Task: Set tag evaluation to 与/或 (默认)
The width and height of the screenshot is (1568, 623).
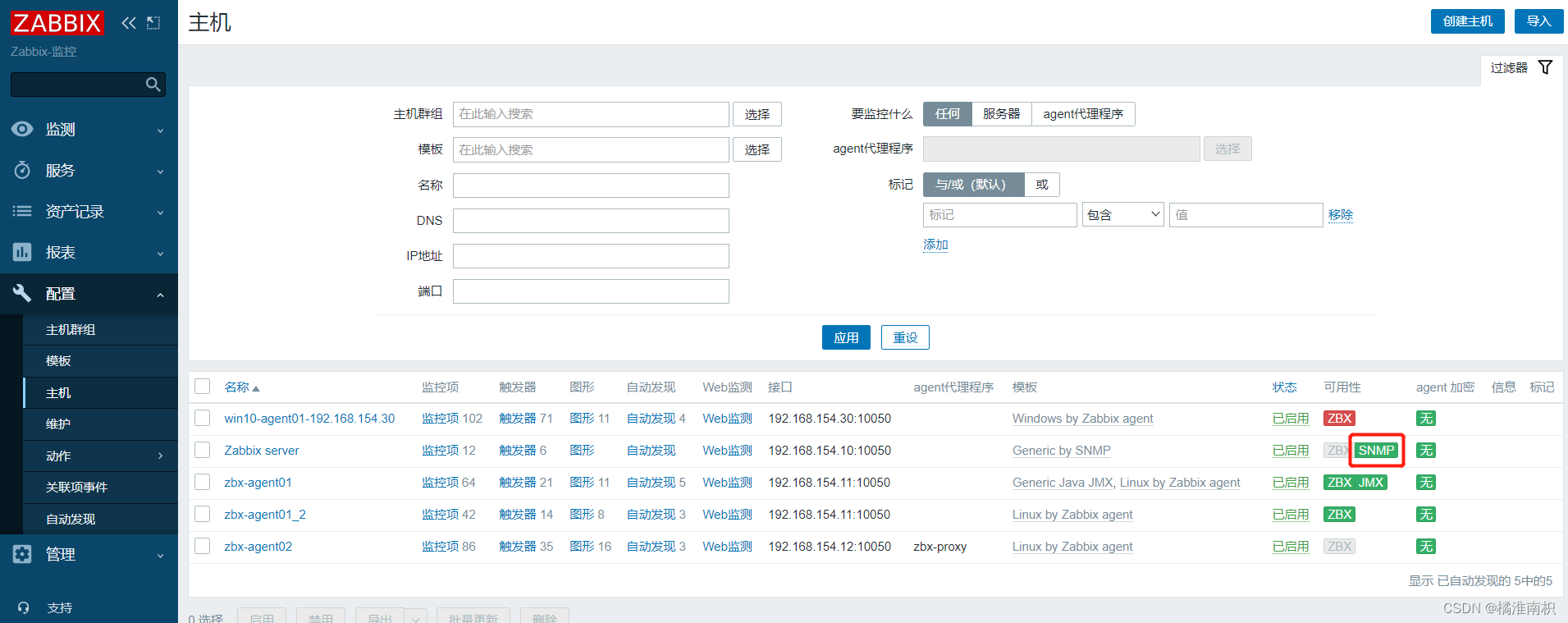Action: coord(974,185)
